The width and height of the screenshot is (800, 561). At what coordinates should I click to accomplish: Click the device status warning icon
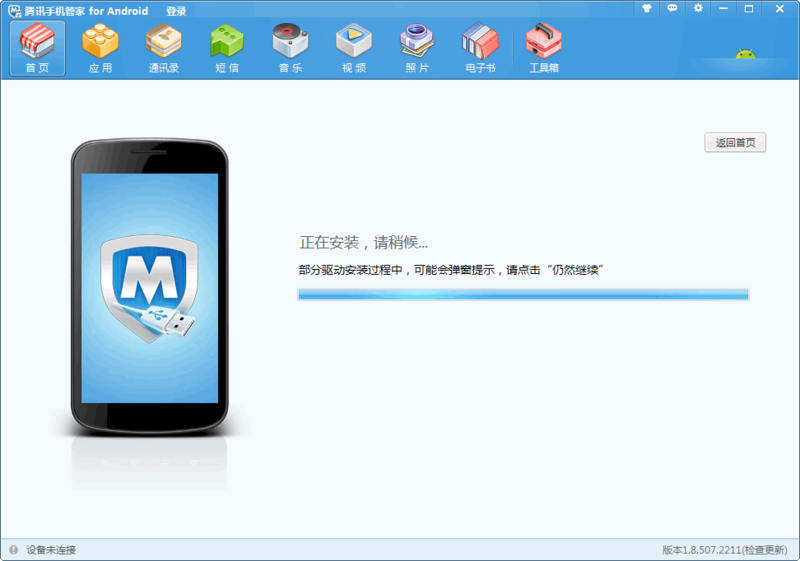(x=14, y=550)
